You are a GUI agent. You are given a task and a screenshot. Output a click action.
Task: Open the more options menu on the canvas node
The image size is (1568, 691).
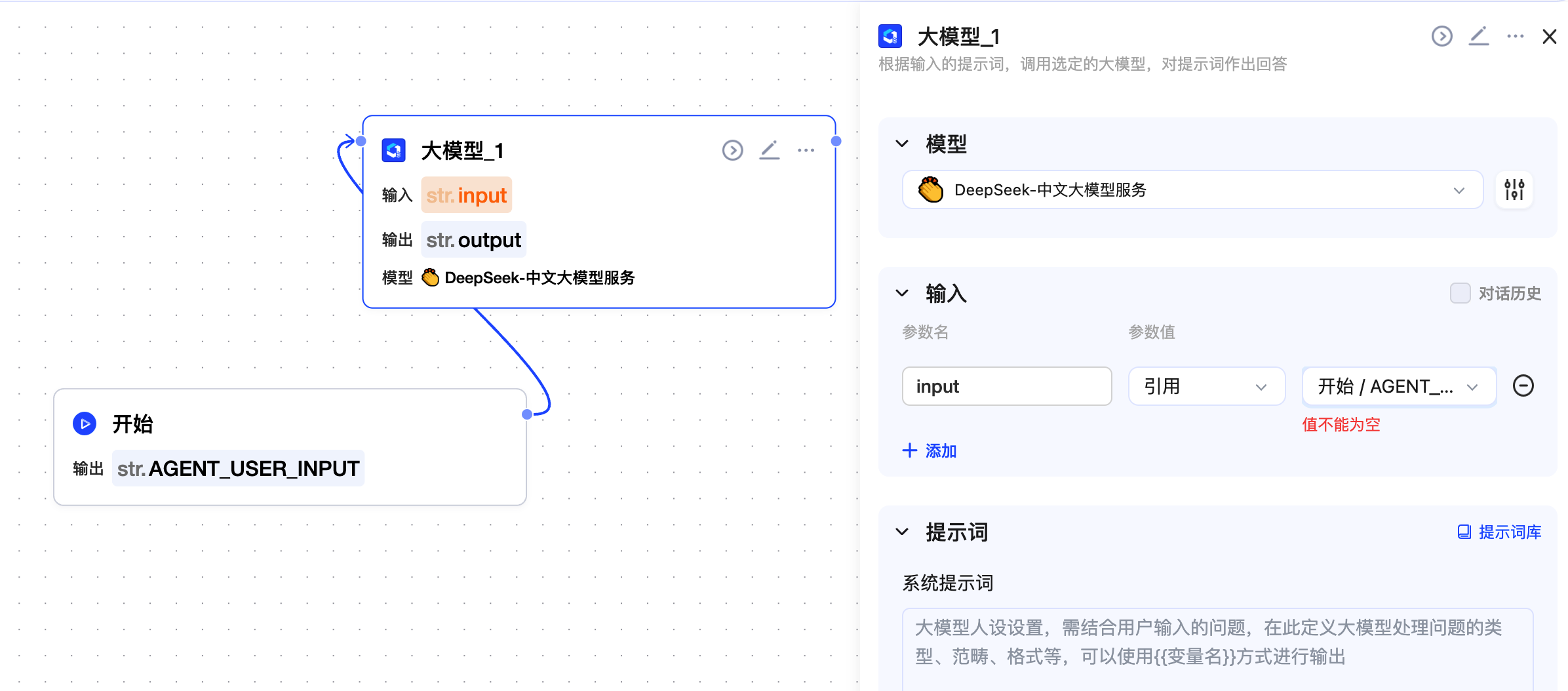tap(806, 151)
